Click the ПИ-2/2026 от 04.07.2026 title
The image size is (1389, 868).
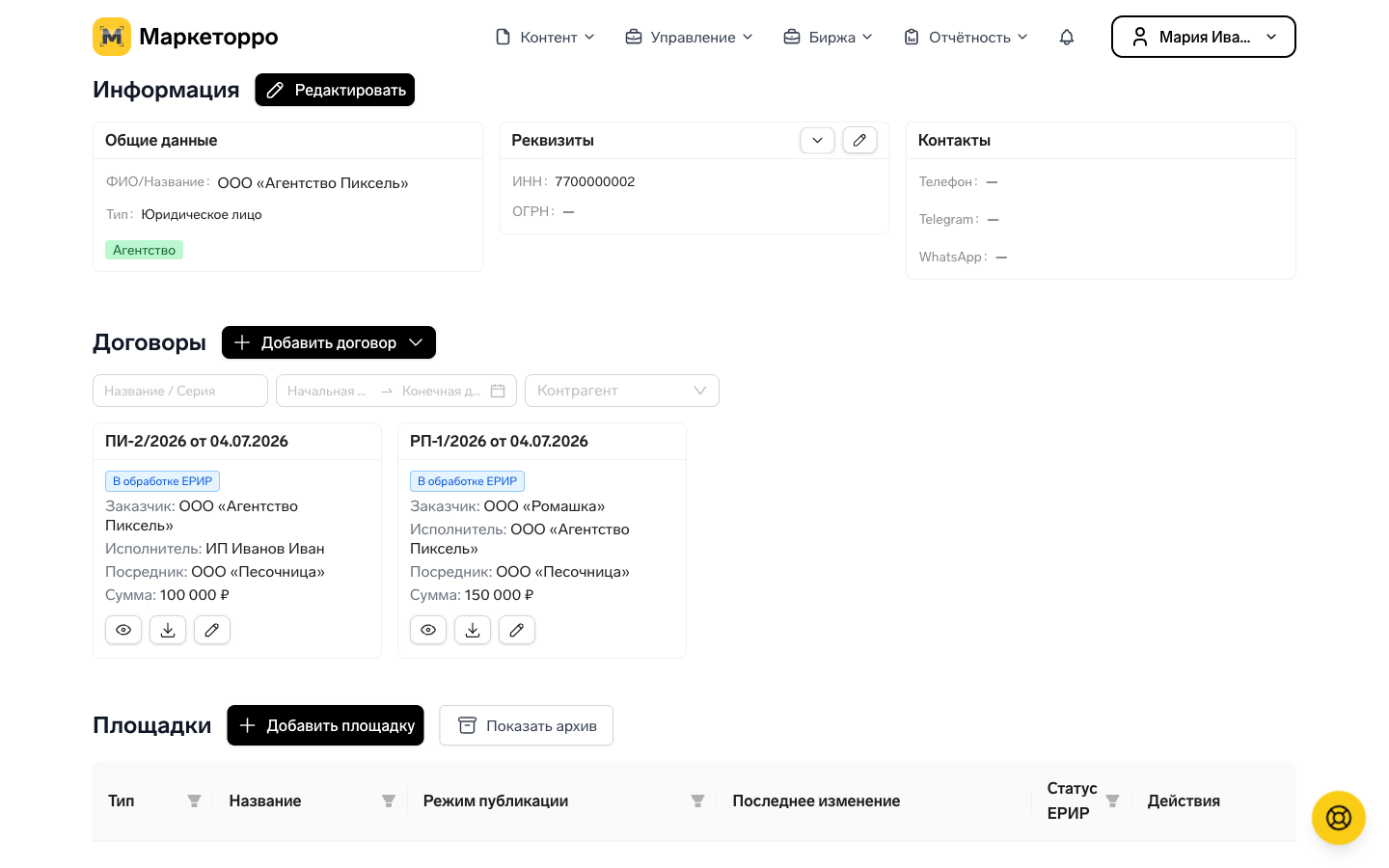[x=197, y=441]
